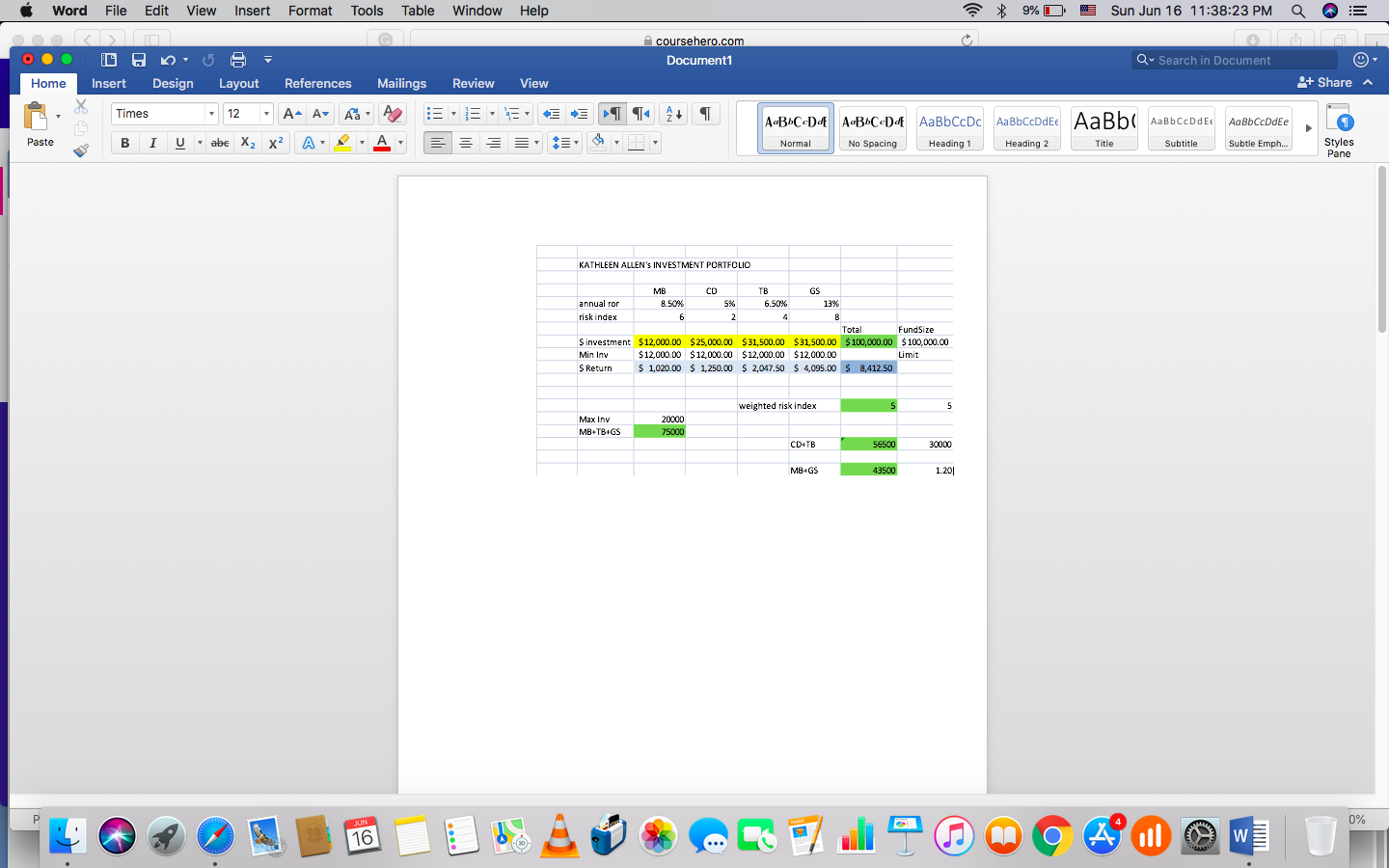Apply the Heading 1 style
The height and width of the screenshot is (868, 1389).
(x=950, y=128)
